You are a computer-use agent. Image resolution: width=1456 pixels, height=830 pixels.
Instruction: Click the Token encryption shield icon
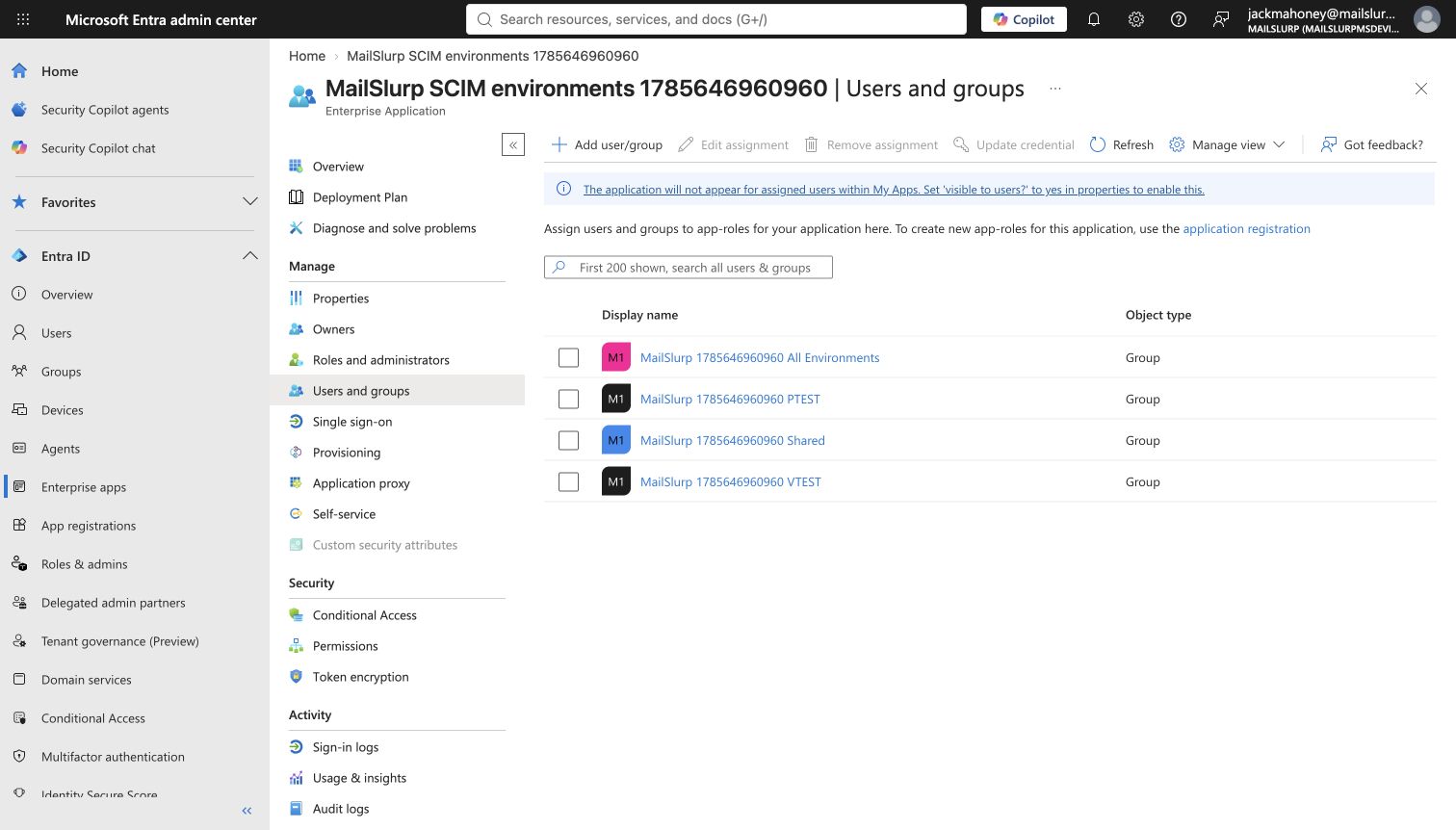297,677
